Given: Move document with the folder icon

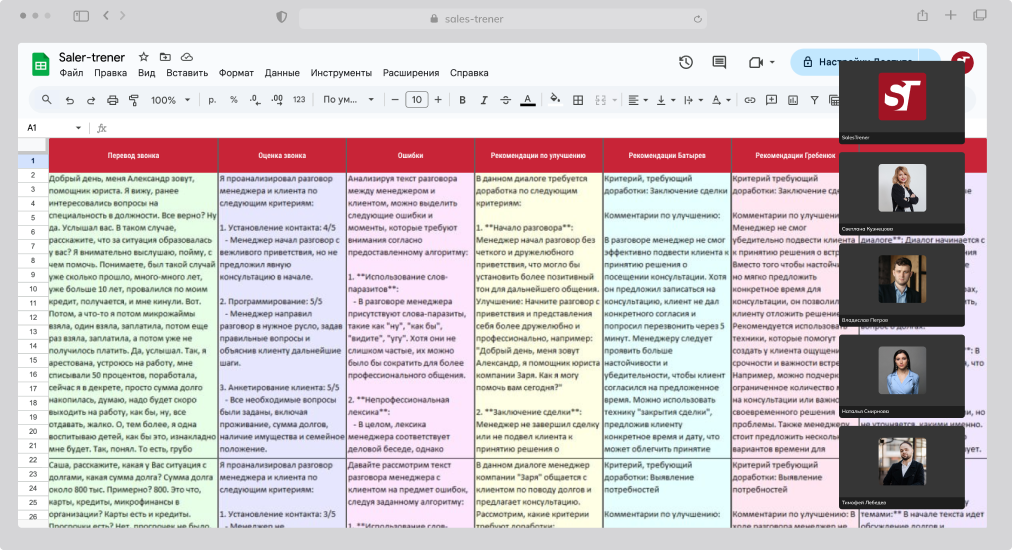Looking at the screenshot, I should tap(165, 57).
